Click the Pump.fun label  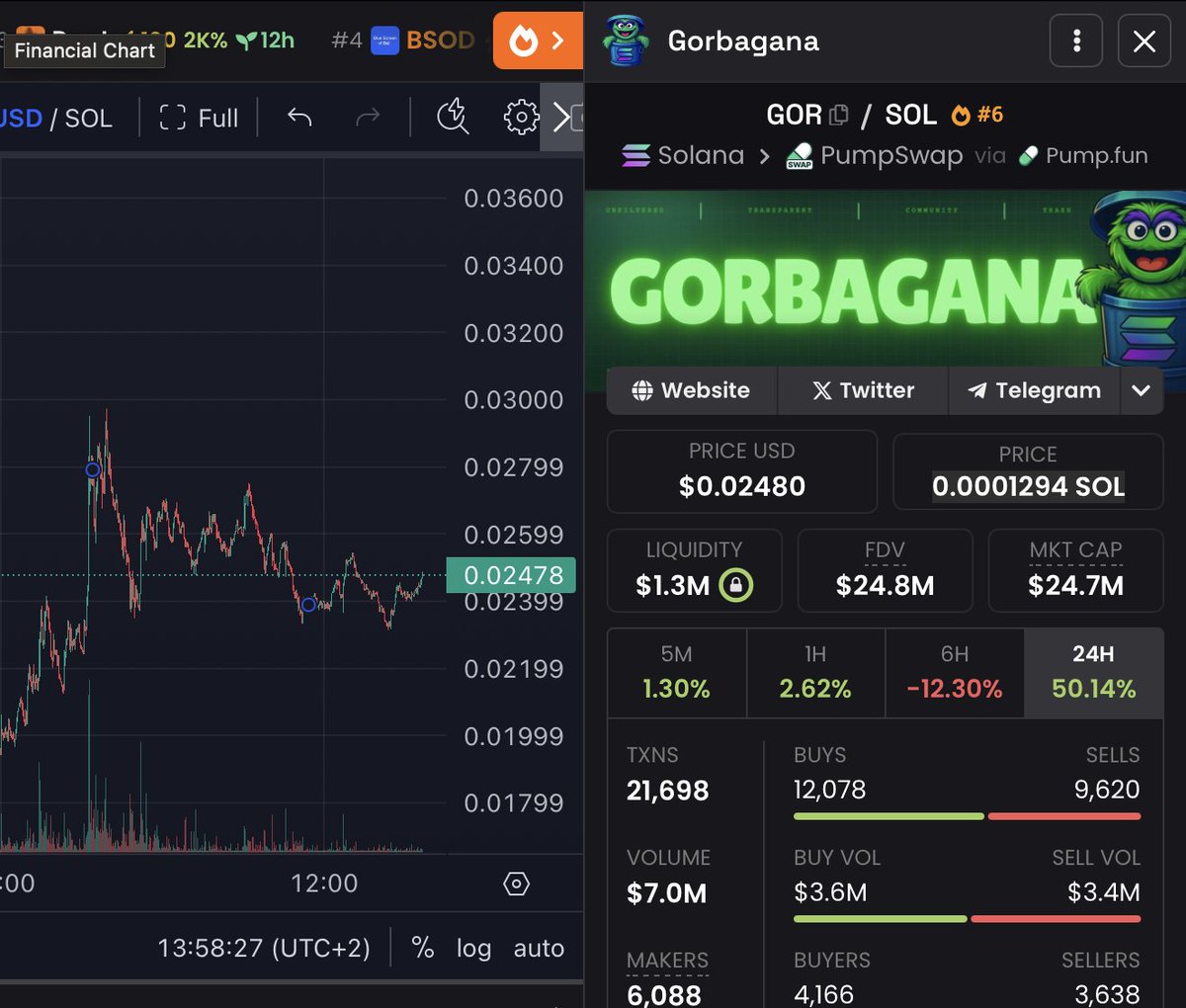click(1083, 155)
